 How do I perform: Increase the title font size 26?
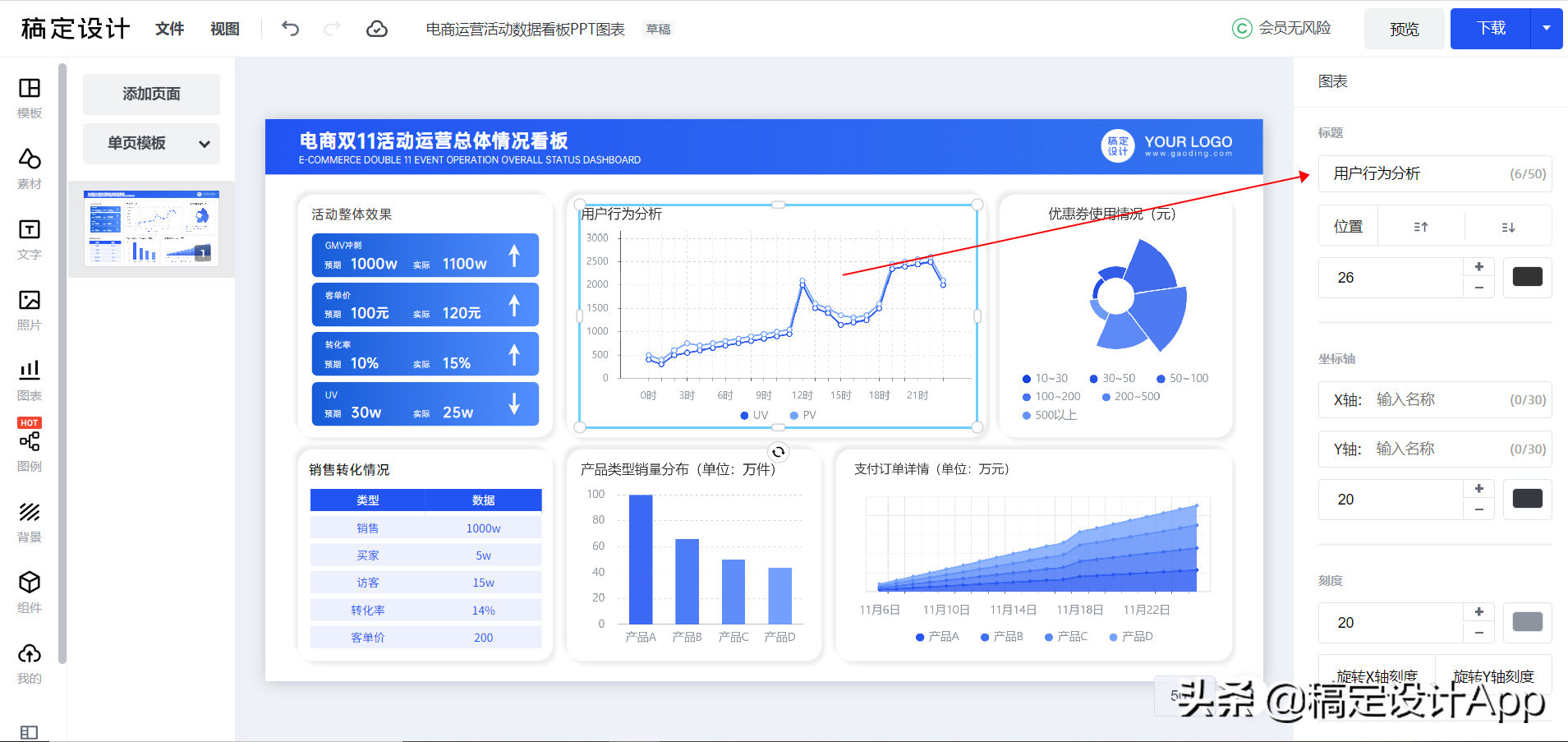pyautogui.click(x=1478, y=267)
